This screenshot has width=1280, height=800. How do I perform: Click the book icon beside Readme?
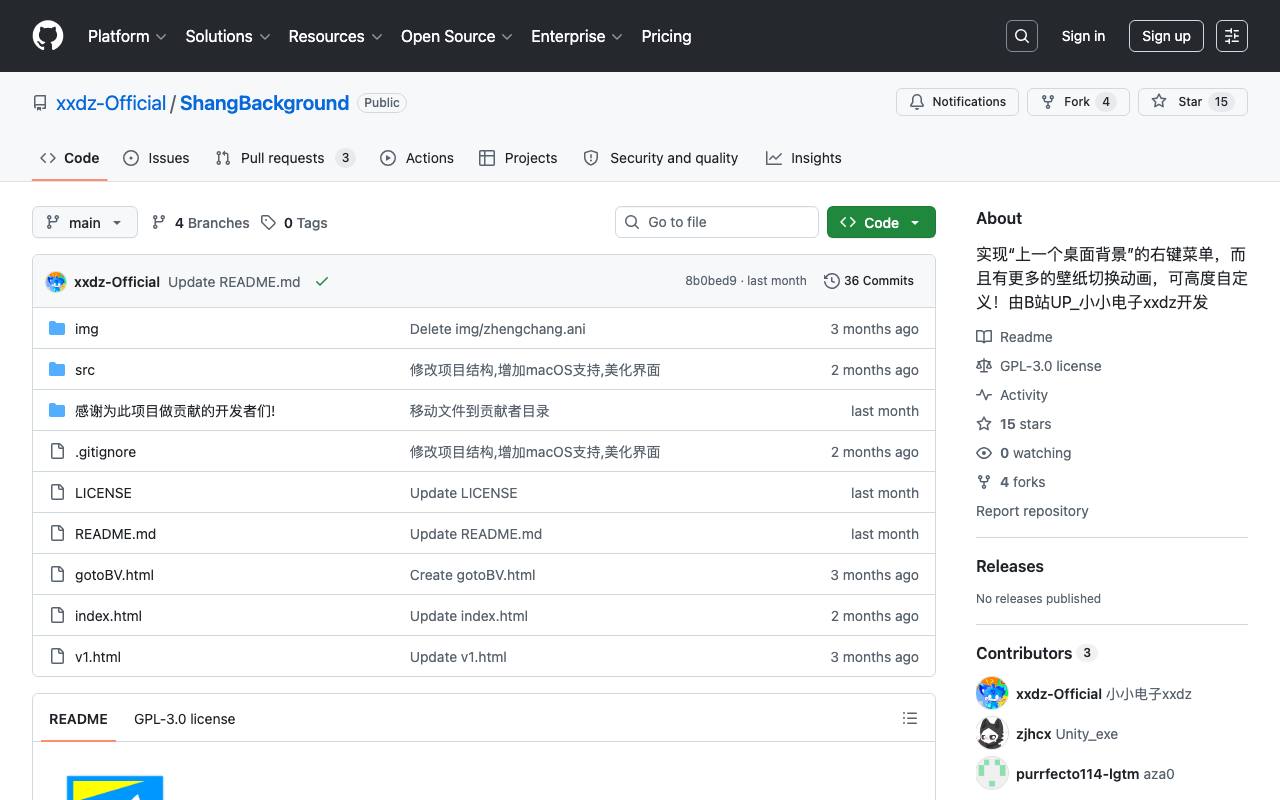984,337
